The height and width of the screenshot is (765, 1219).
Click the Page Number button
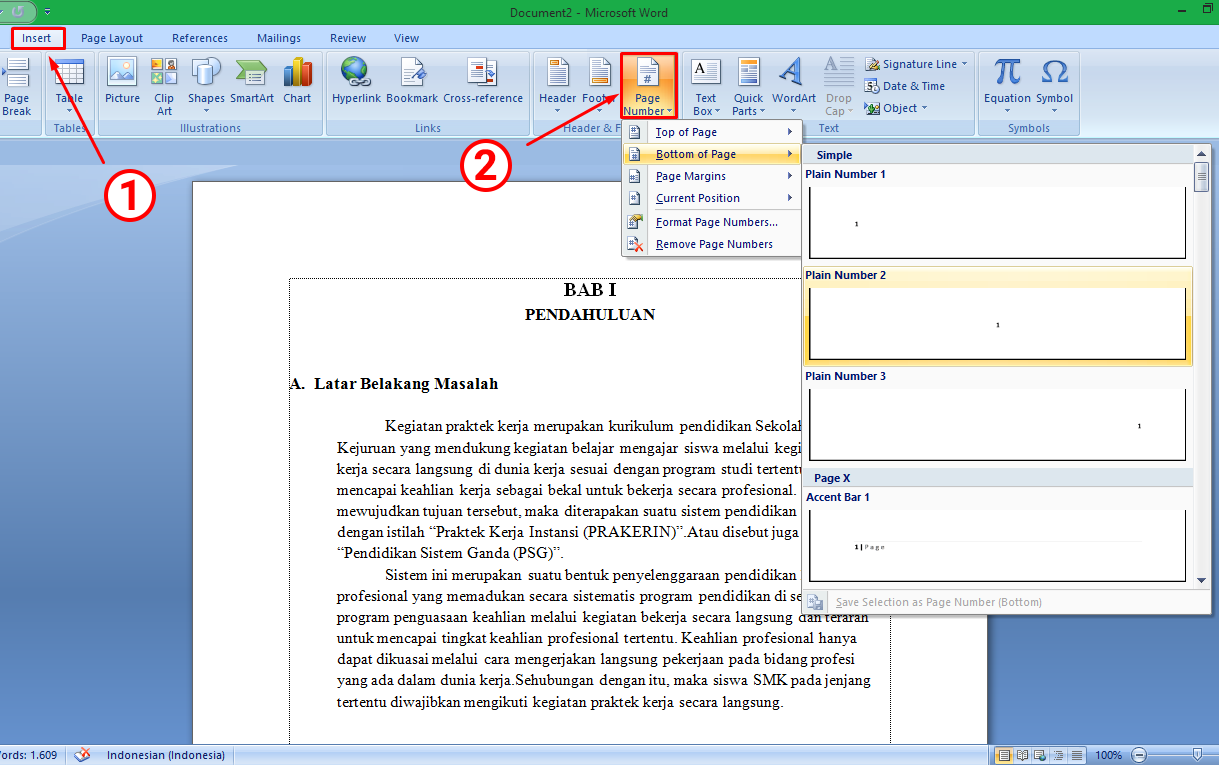(x=649, y=87)
